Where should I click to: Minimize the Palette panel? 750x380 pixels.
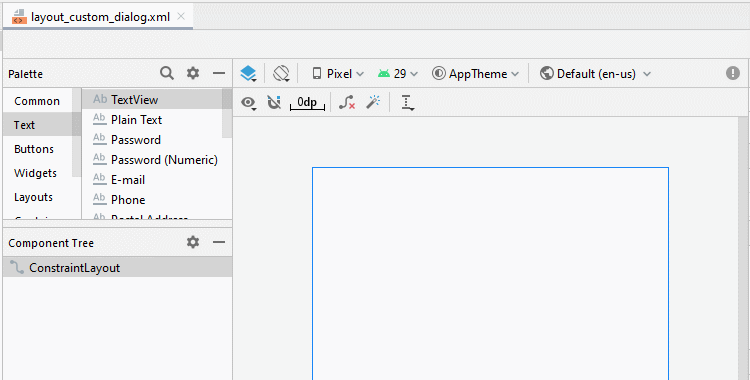(219, 73)
